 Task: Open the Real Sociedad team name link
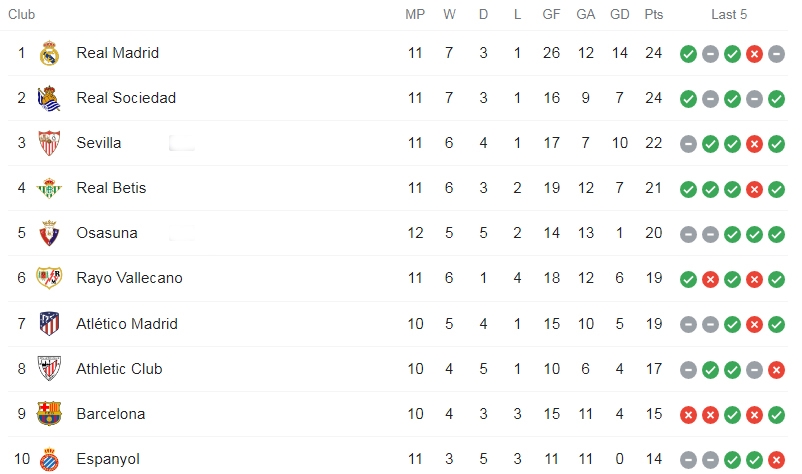point(126,98)
